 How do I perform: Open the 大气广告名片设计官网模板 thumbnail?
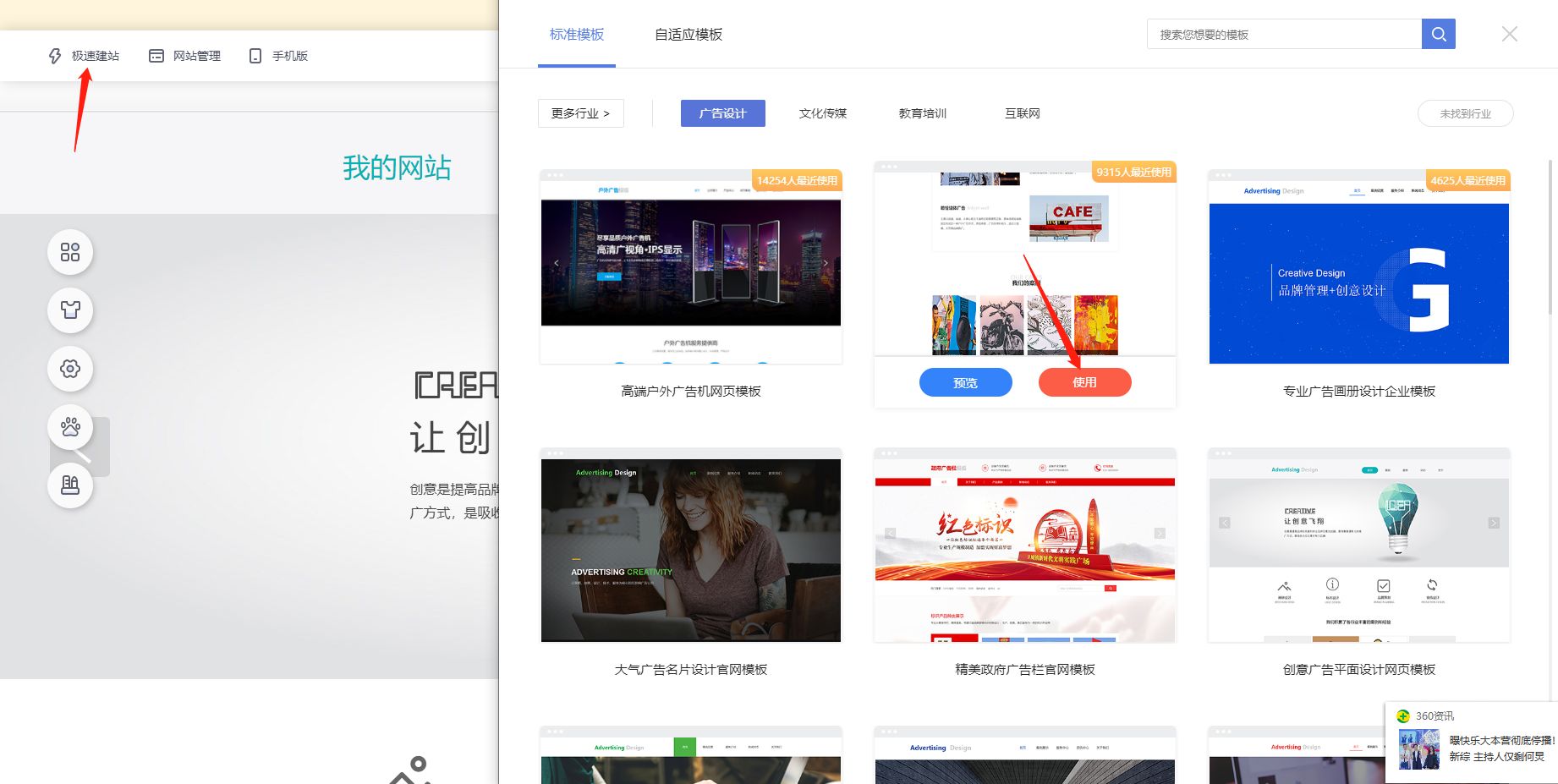tap(691, 546)
